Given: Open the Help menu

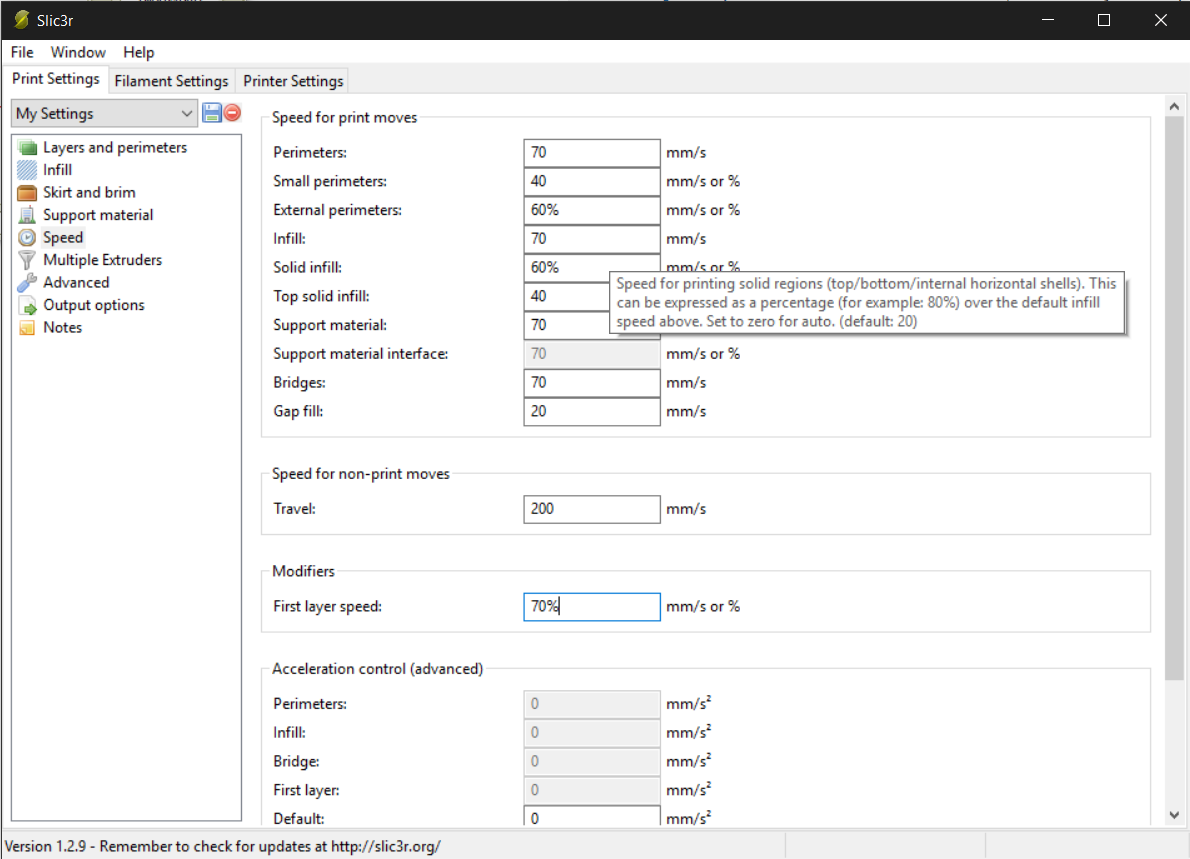Looking at the screenshot, I should pyautogui.click(x=139, y=52).
